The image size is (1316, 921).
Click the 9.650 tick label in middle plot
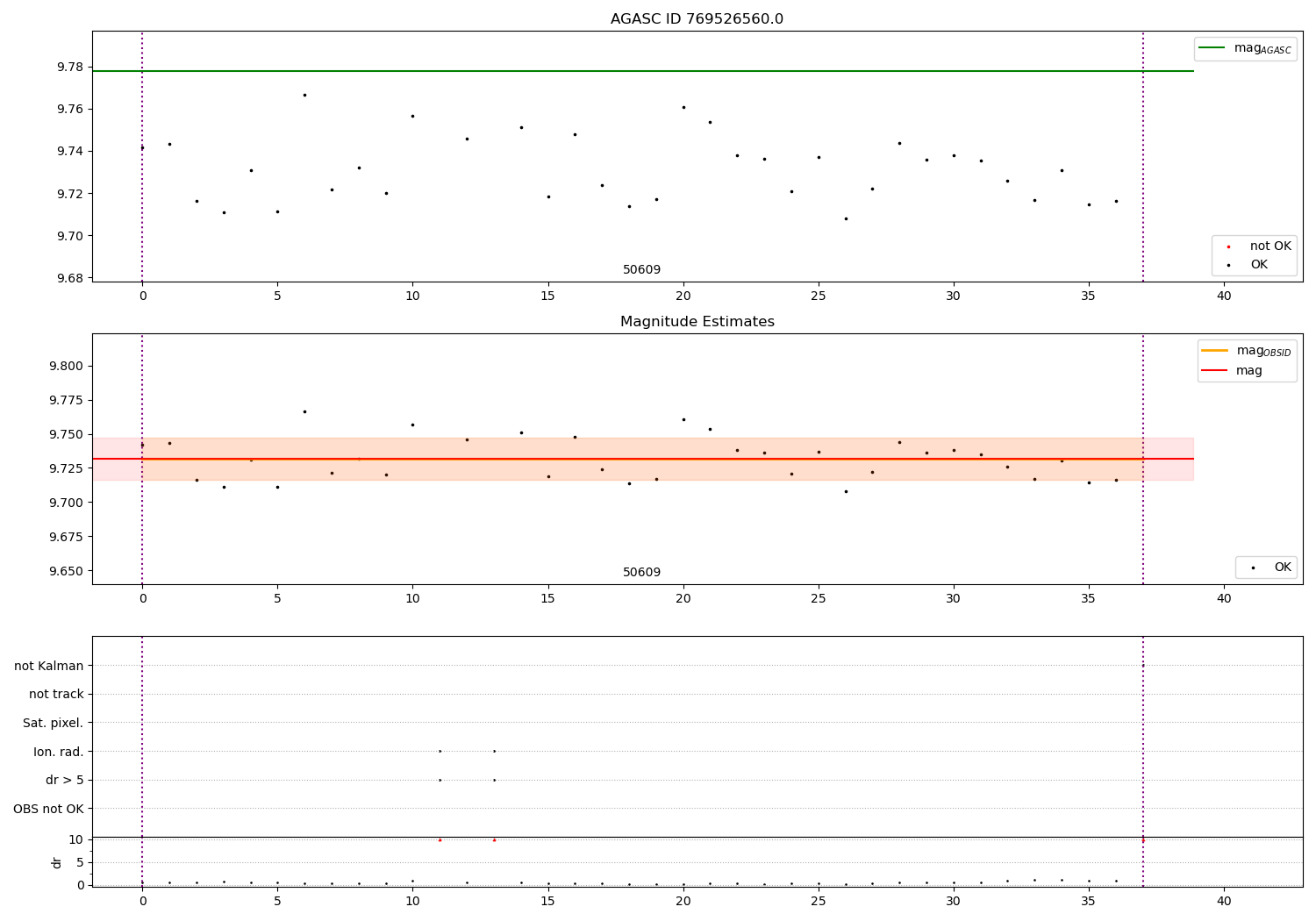click(67, 571)
